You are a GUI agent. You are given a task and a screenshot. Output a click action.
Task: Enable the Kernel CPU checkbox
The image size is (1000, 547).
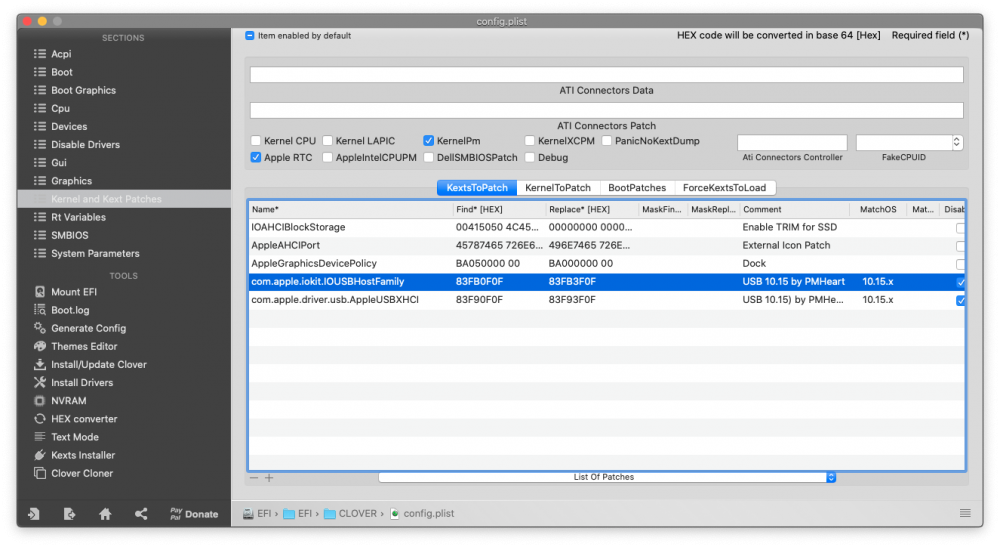click(x=256, y=142)
